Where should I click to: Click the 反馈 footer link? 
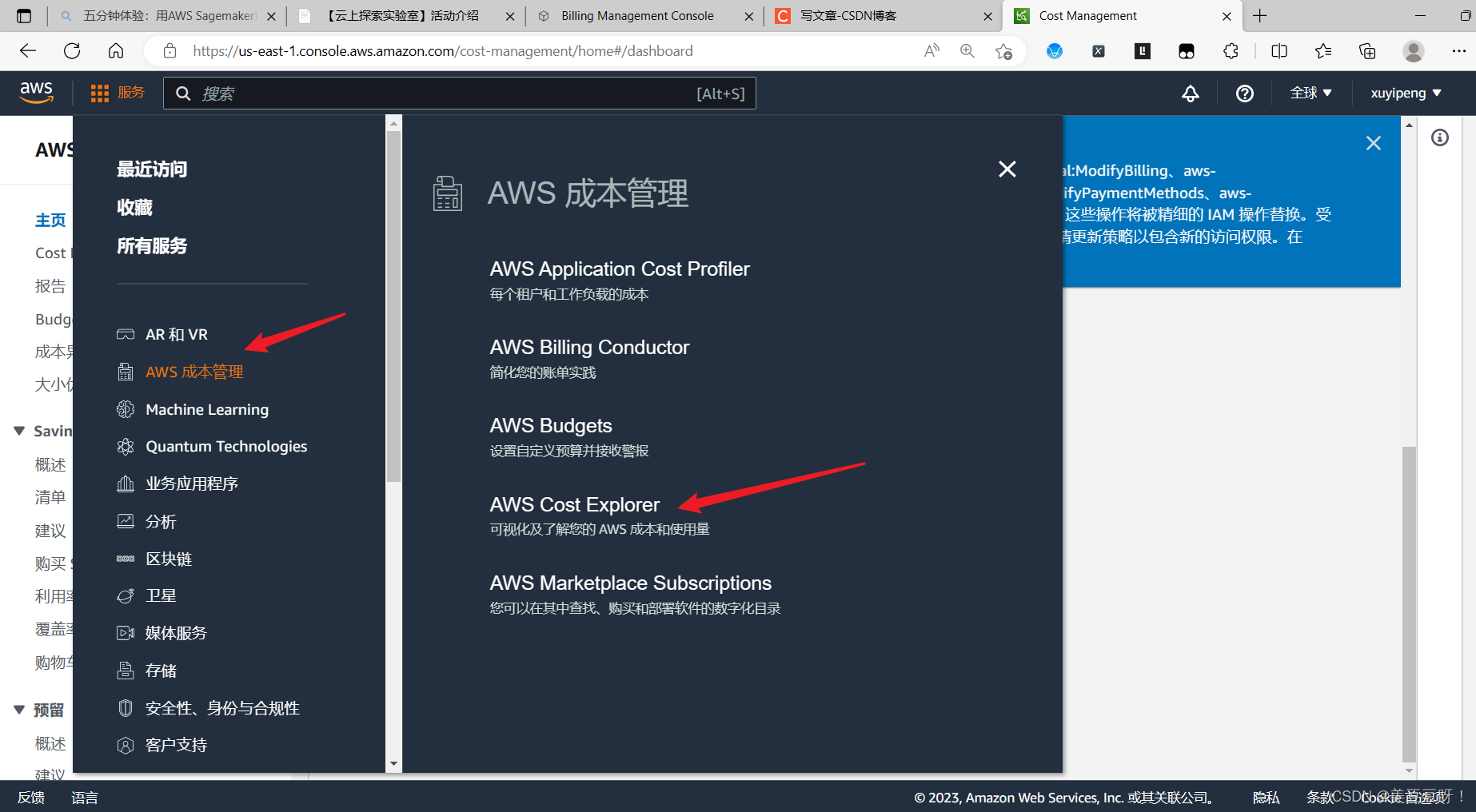pos(31,798)
